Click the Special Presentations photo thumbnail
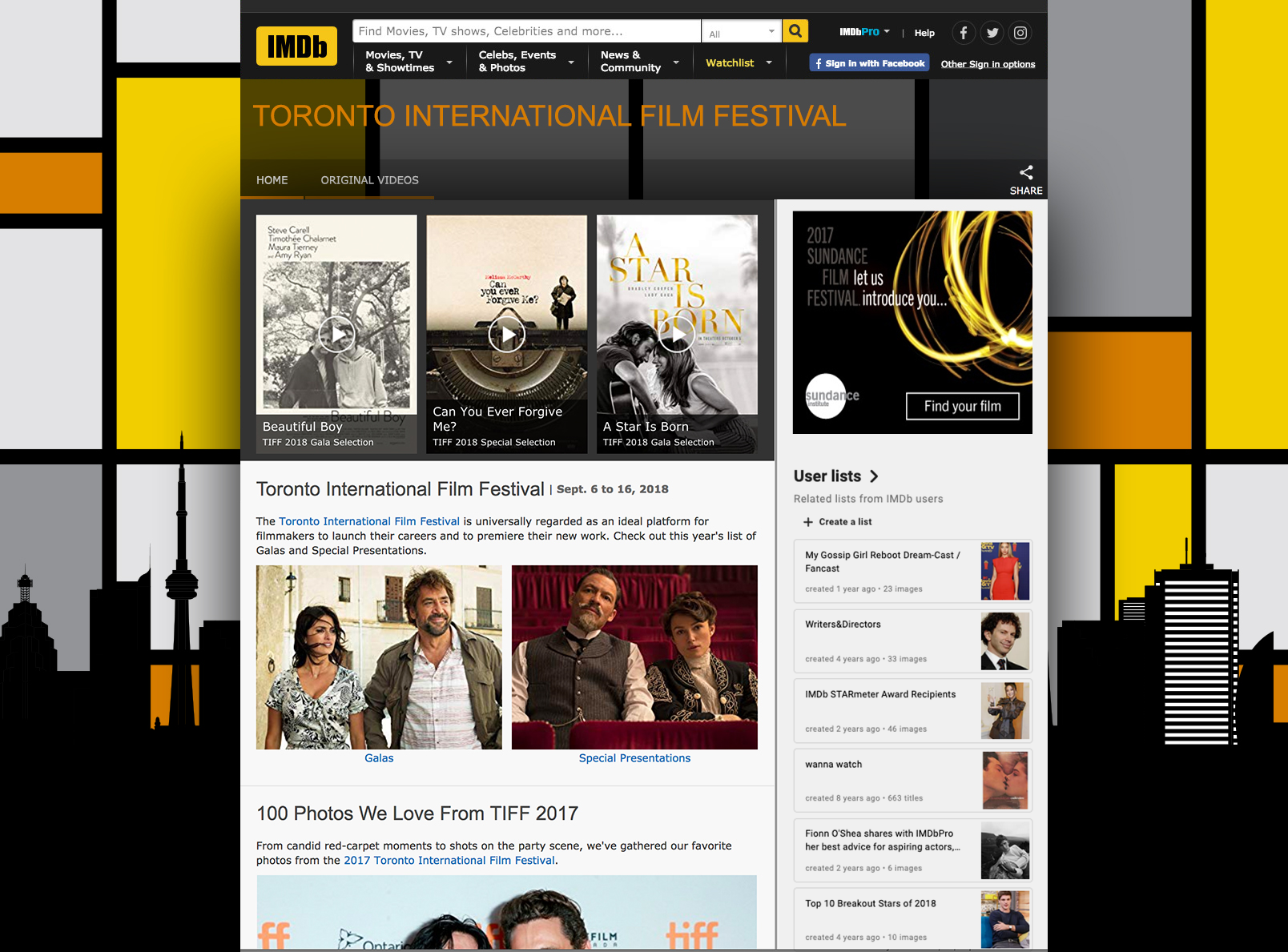 click(634, 657)
